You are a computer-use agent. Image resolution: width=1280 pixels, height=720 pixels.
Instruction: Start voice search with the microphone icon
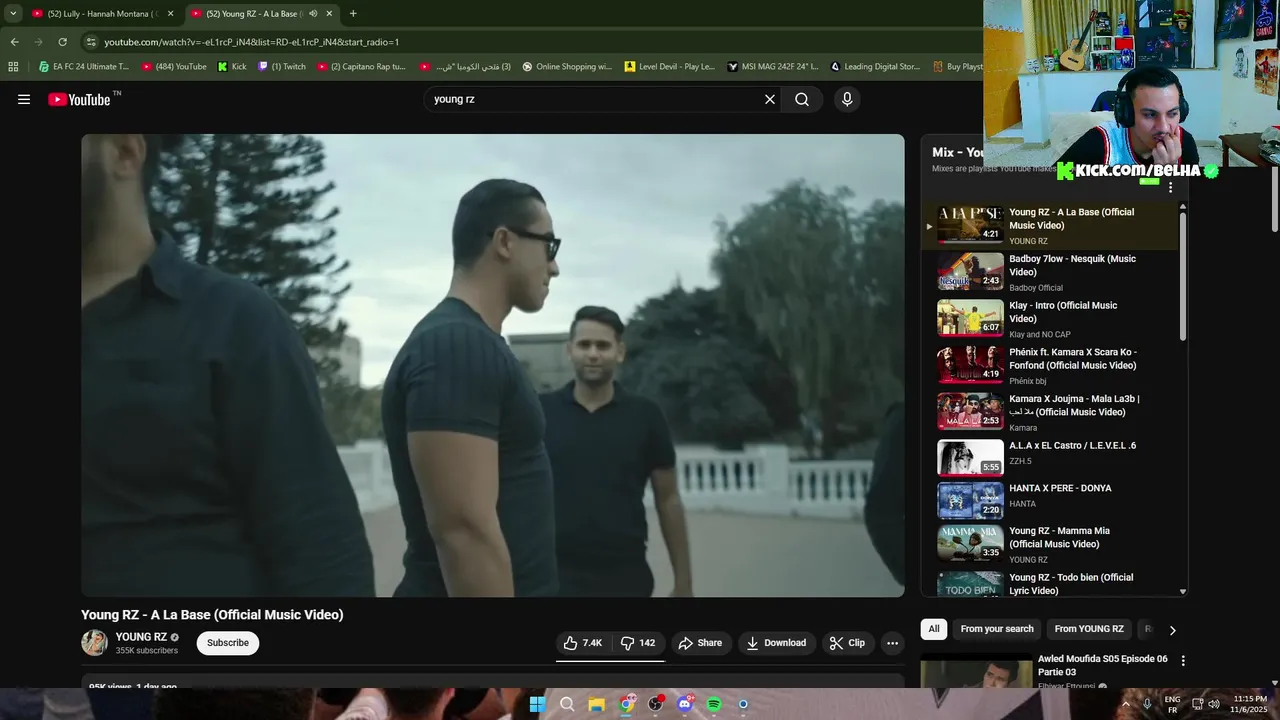(847, 99)
